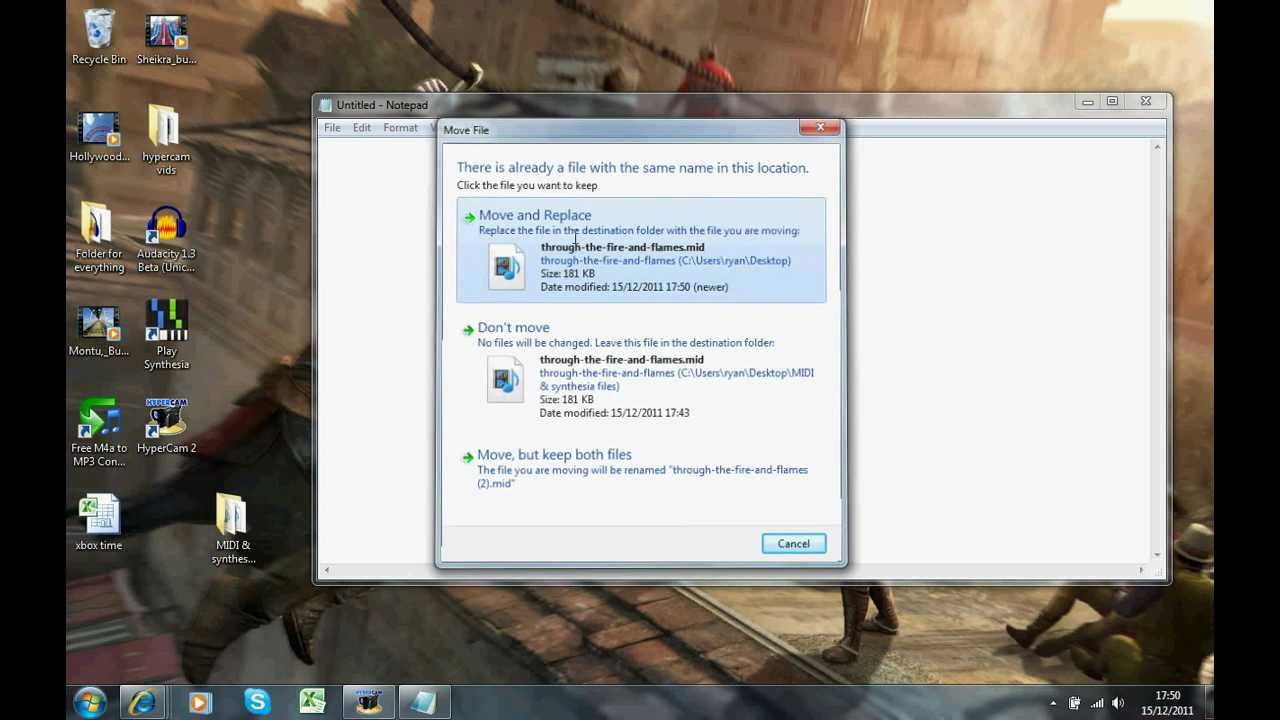Click the Notepad horizontal scrollbar right arrow
This screenshot has height=720, width=1280.
click(x=1141, y=570)
